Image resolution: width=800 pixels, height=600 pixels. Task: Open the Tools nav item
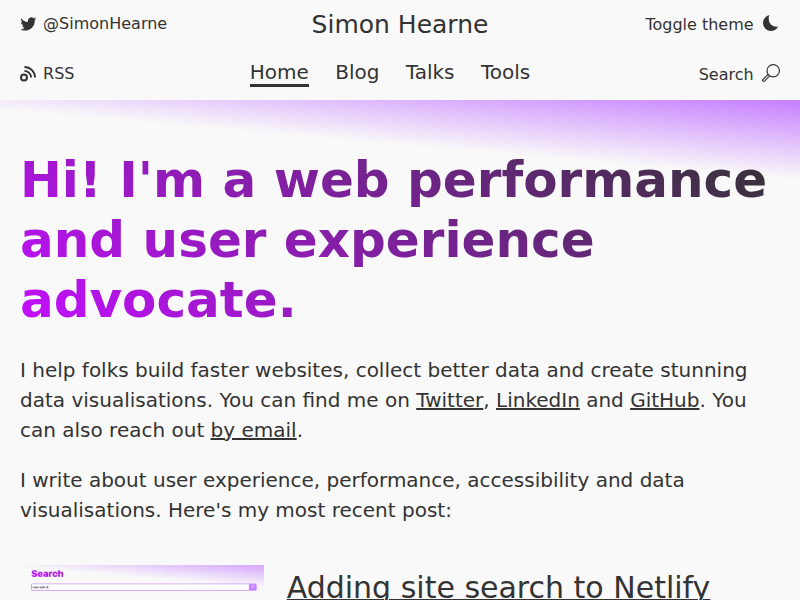(x=505, y=72)
